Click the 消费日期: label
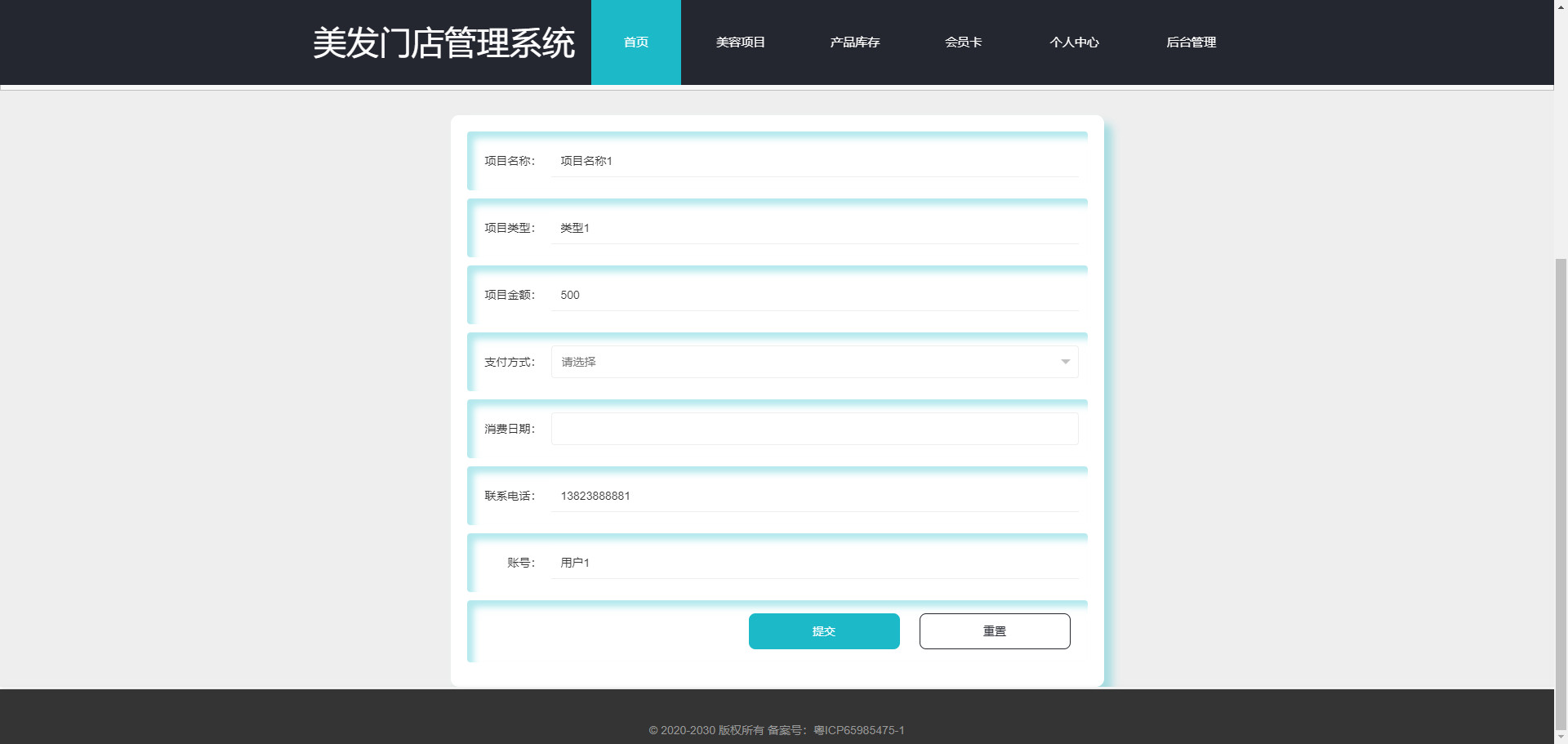 tap(509, 429)
